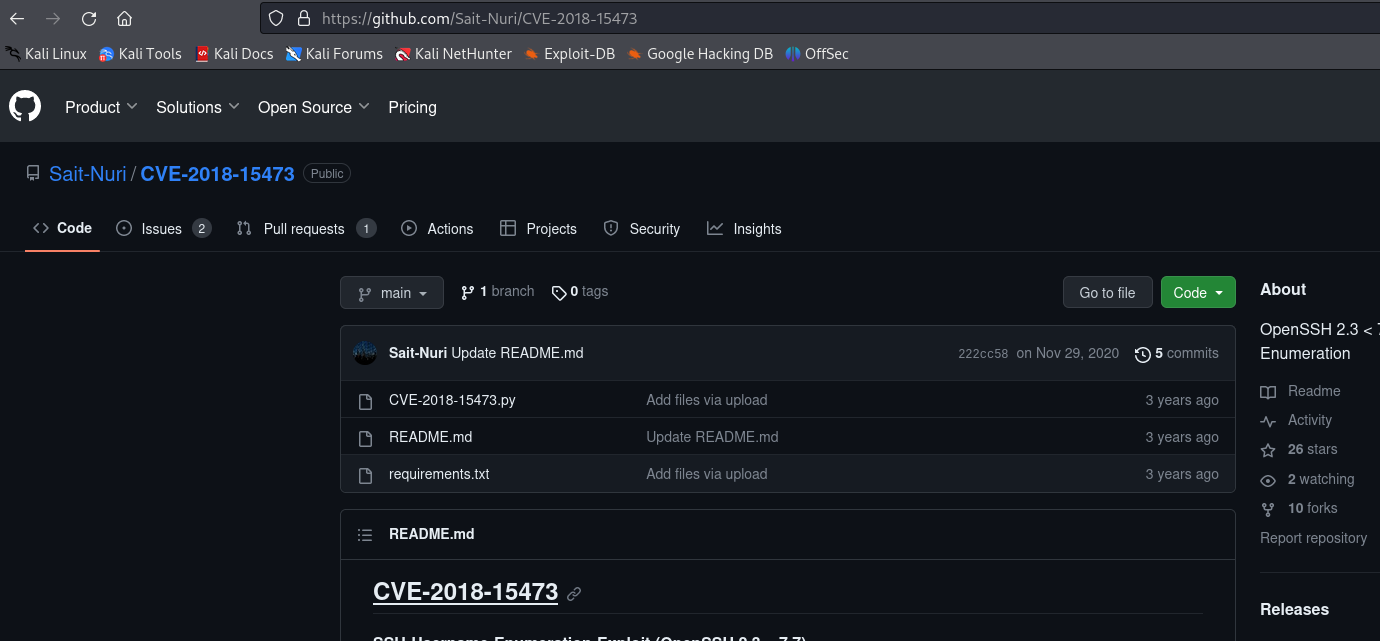Click the URL address bar field
Screen dimensions: 1380x641
pos(820,18)
